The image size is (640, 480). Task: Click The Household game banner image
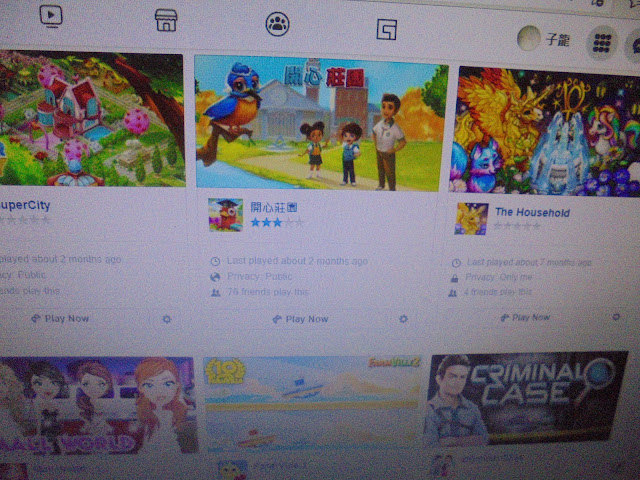[x=545, y=131]
